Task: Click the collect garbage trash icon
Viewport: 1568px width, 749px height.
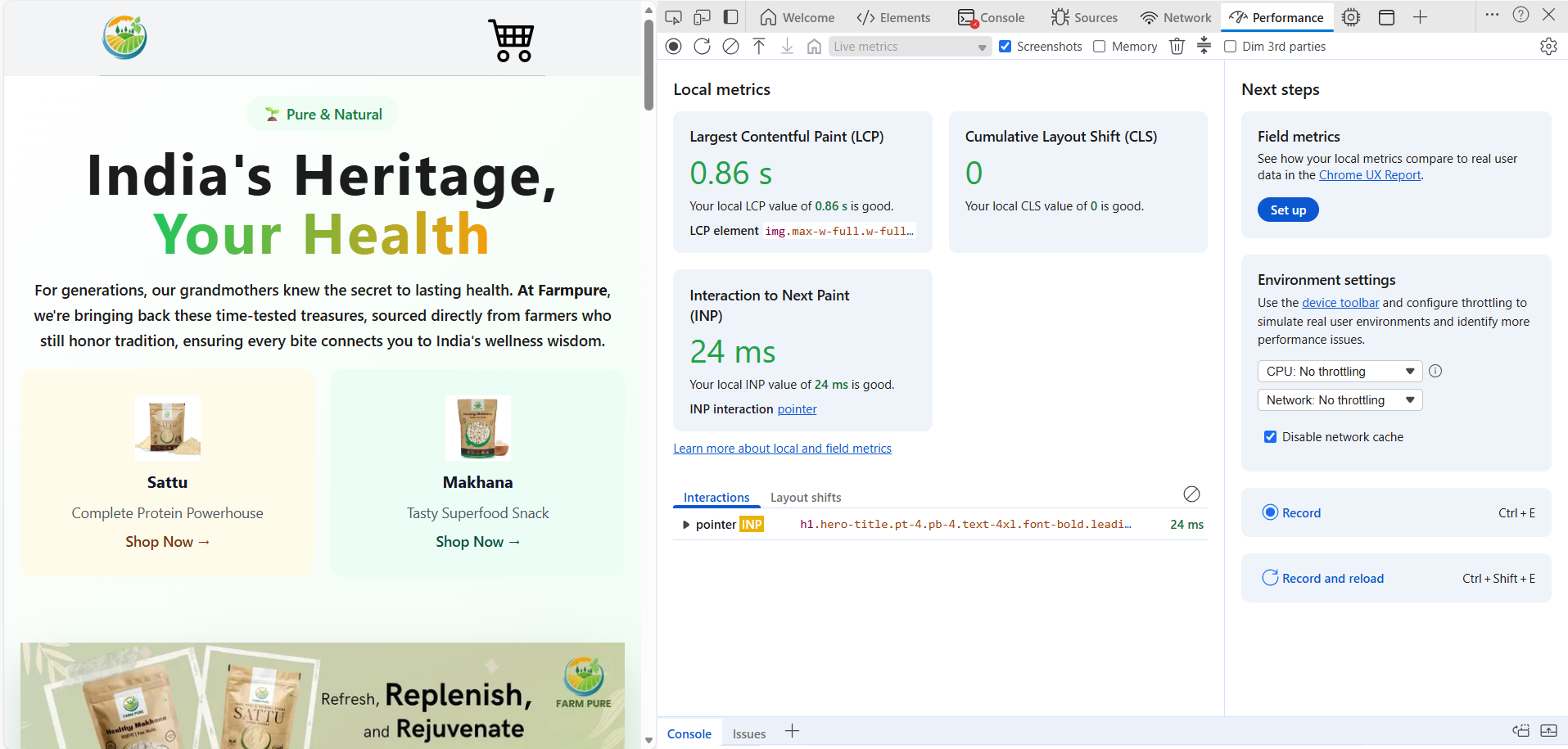Action: point(1177,47)
